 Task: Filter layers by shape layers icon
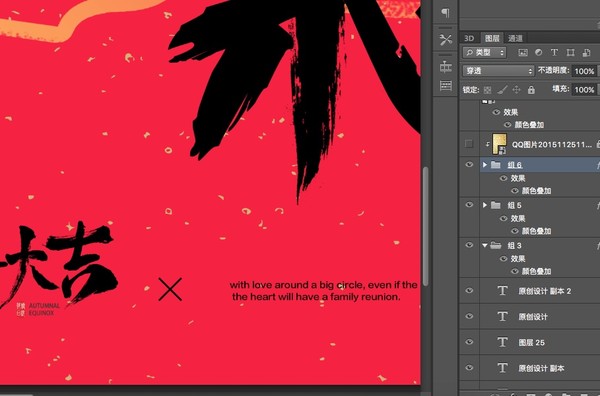coord(570,52)
